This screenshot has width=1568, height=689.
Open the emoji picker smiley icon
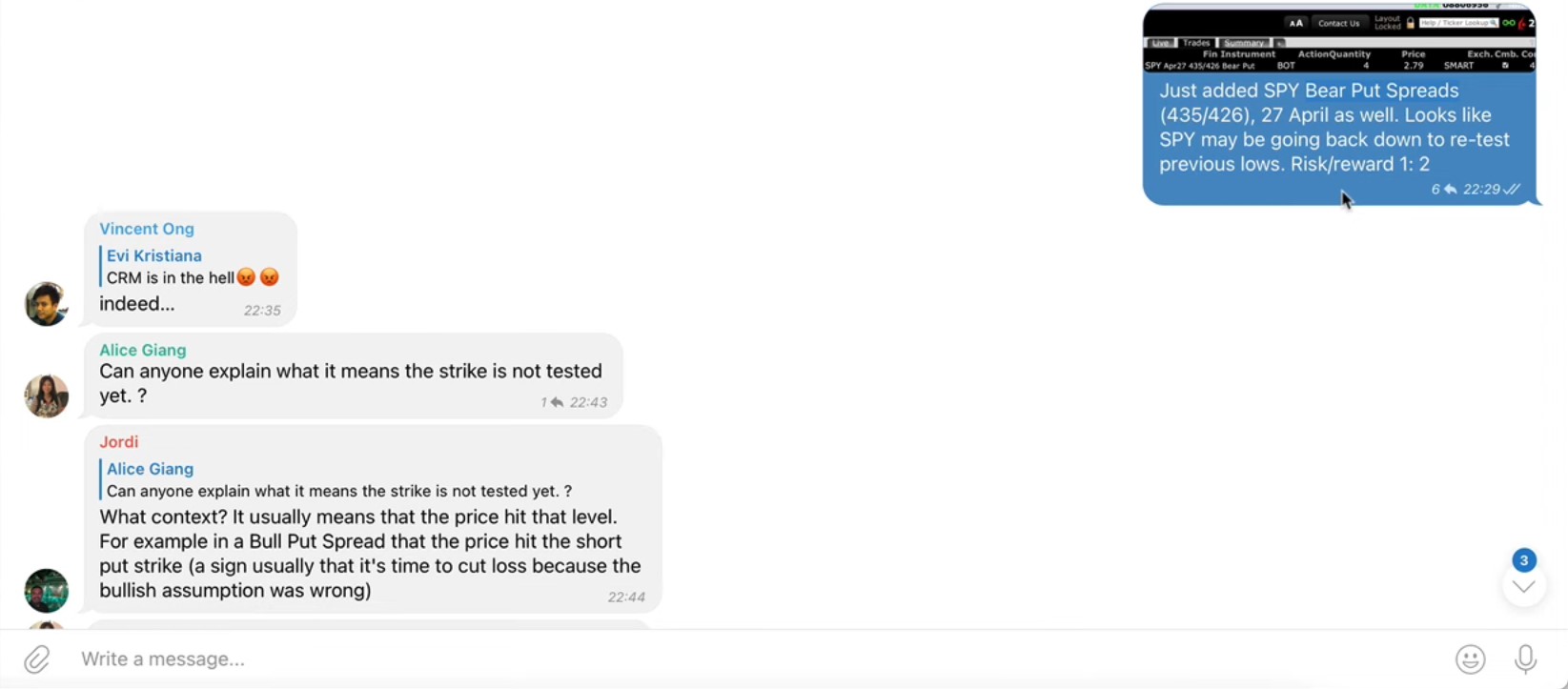coord(1471,659)
